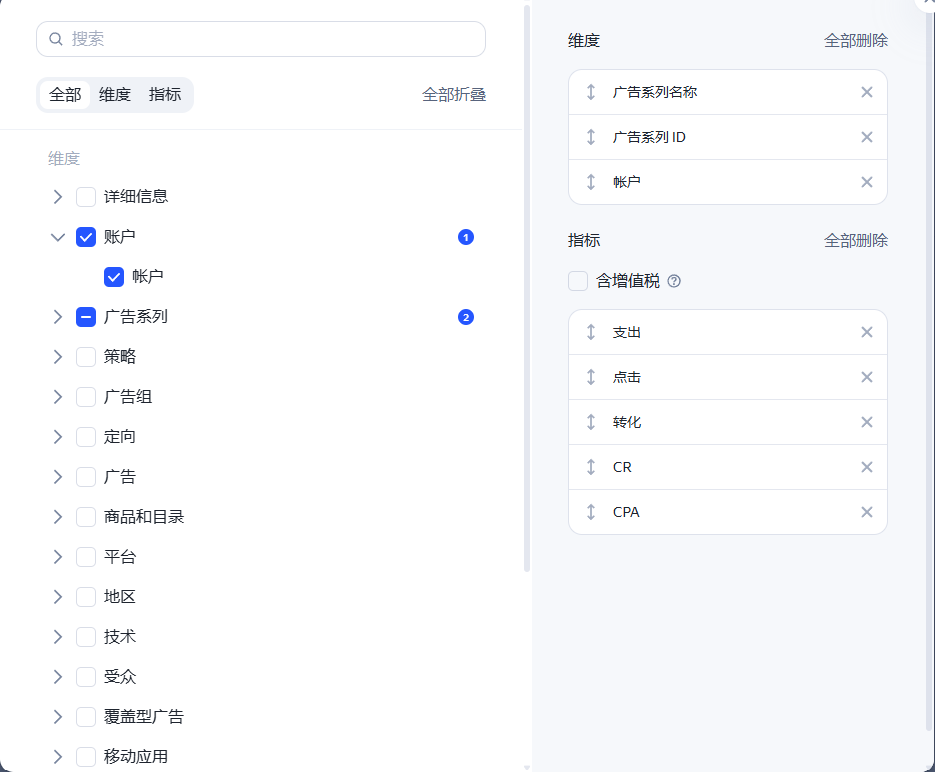Check the 地区 checkbox

(x=86, y=597)
